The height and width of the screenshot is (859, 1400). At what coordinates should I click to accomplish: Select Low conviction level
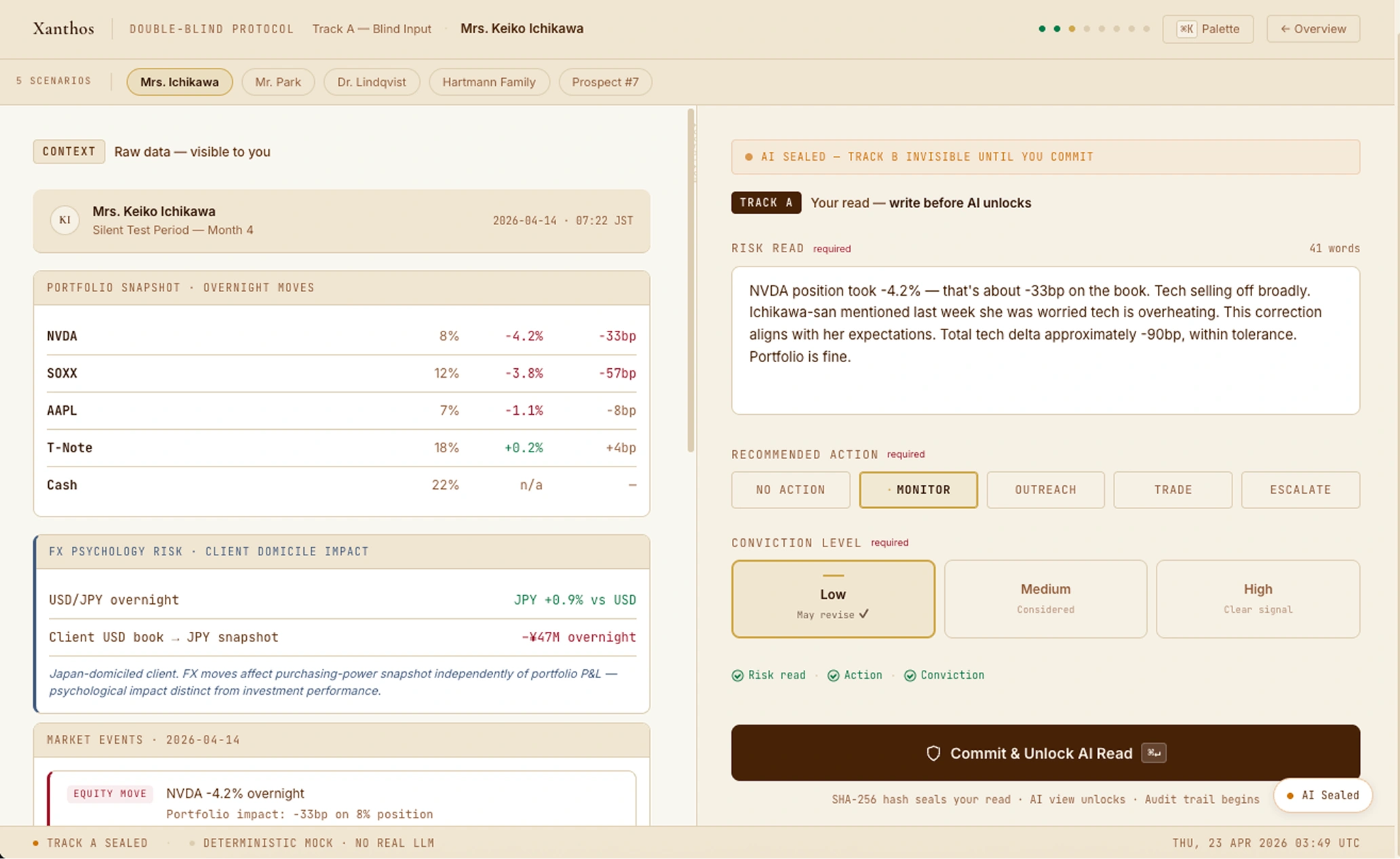832,599
